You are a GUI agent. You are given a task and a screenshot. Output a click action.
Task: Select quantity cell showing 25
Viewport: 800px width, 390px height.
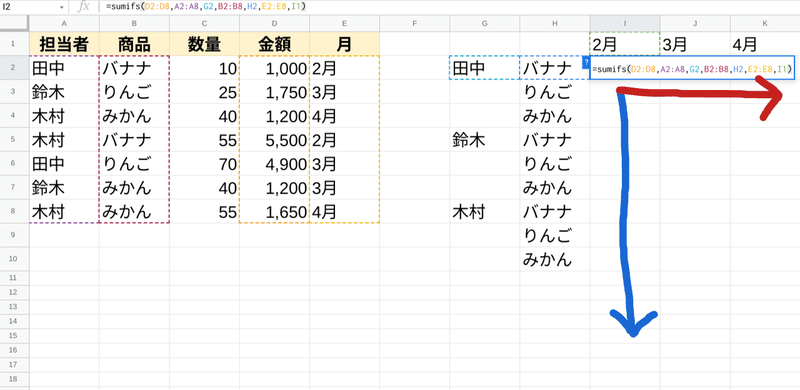pos(204,91)
